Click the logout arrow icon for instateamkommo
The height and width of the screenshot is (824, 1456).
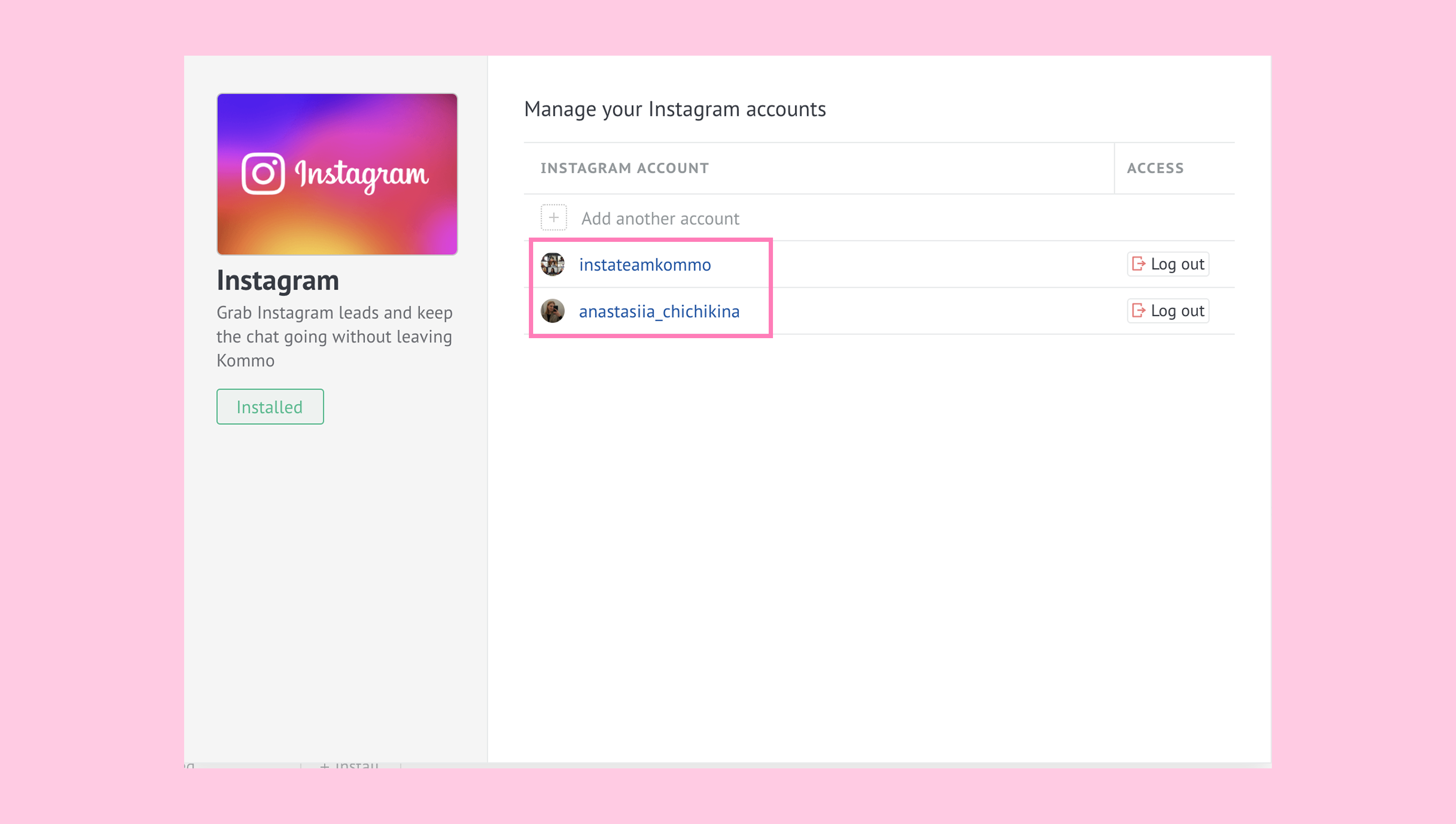(x=1138, y=264)
